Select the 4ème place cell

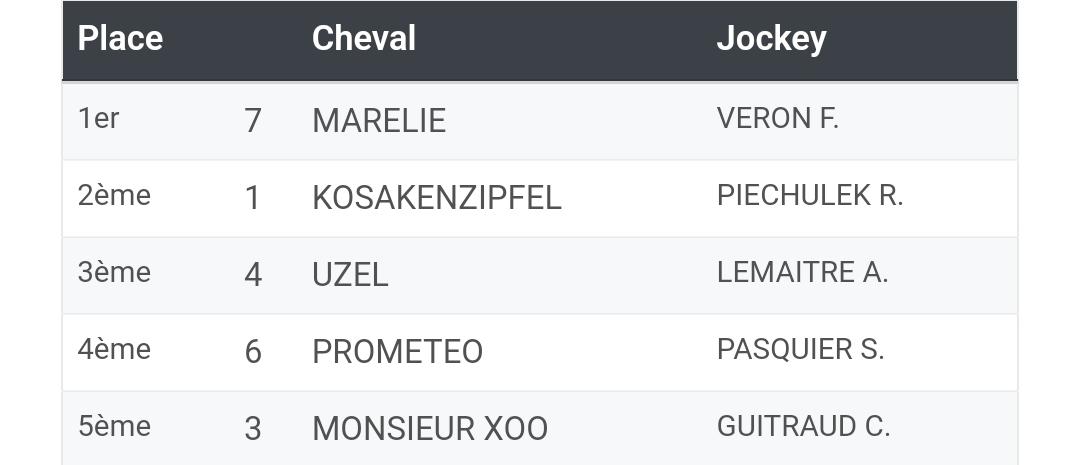point(114,349)
